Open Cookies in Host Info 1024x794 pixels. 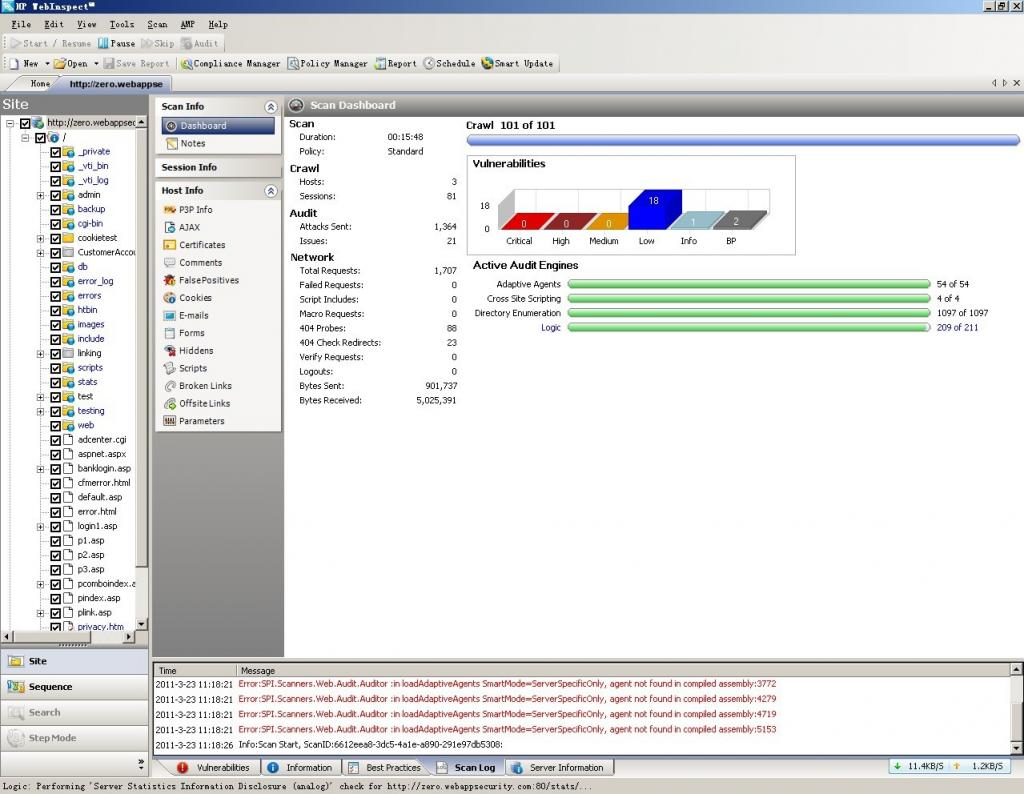(x=194, y=298)
